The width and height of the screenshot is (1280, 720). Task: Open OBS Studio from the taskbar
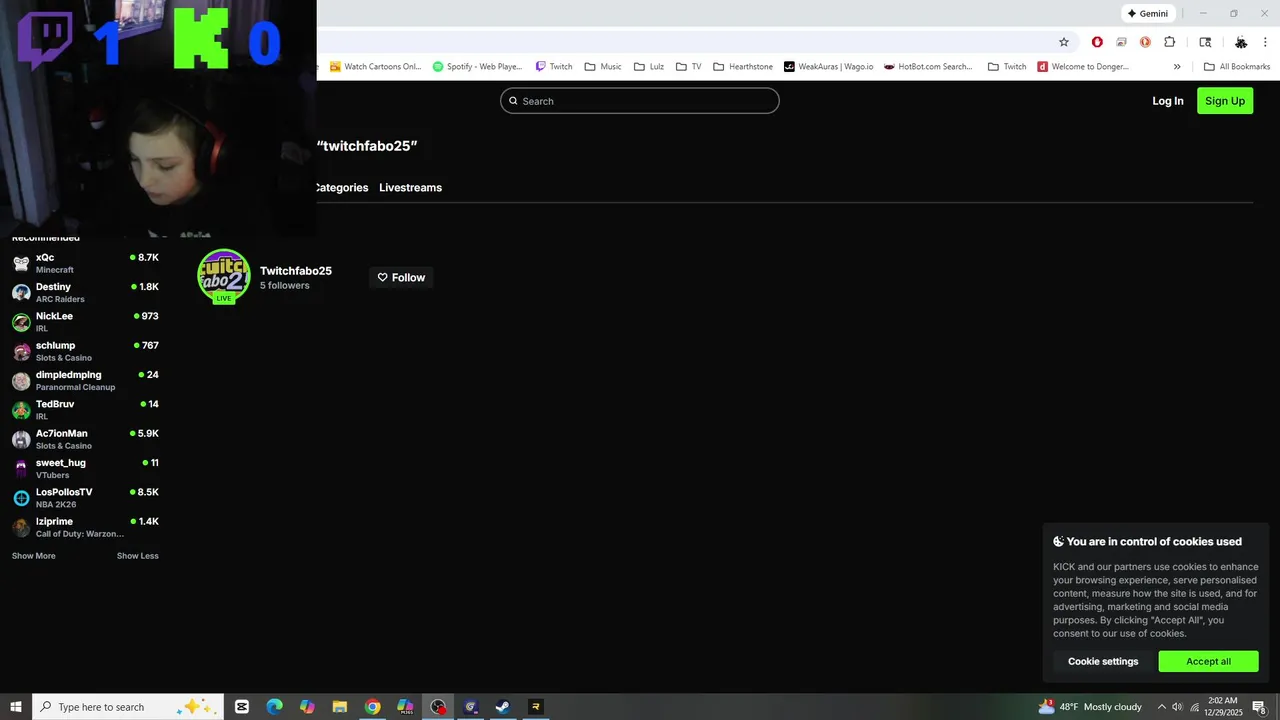438,707
